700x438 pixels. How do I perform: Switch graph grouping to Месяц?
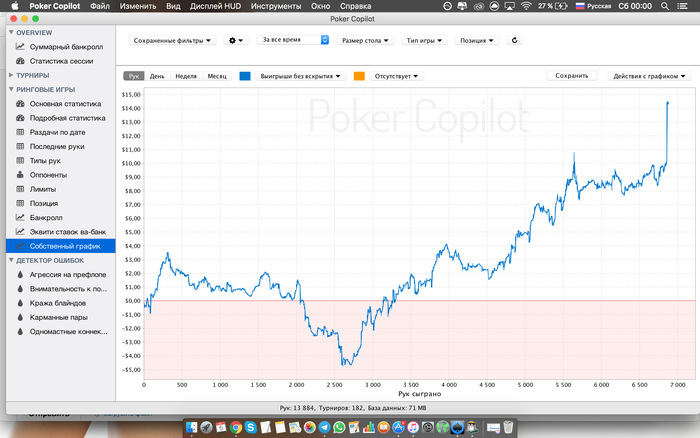pos(217,76)
